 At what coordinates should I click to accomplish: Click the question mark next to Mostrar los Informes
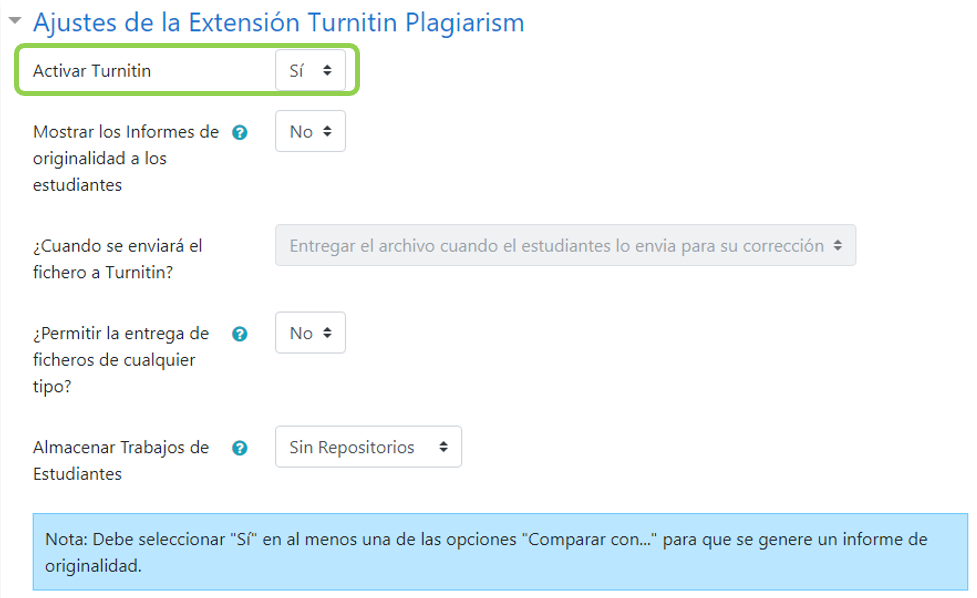point(240,131)
